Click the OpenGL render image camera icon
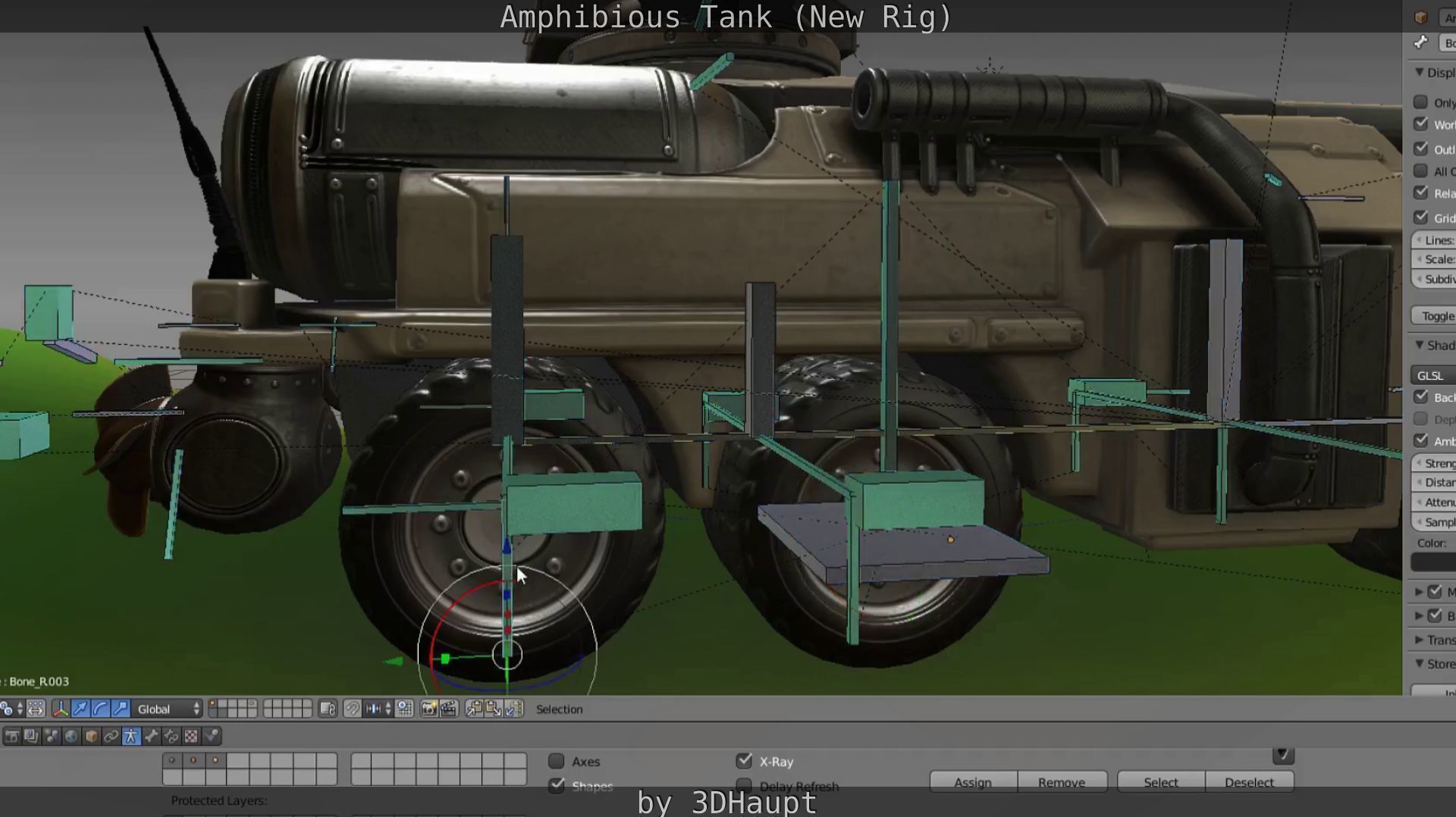1456x817 pixels. pos(429,709)
